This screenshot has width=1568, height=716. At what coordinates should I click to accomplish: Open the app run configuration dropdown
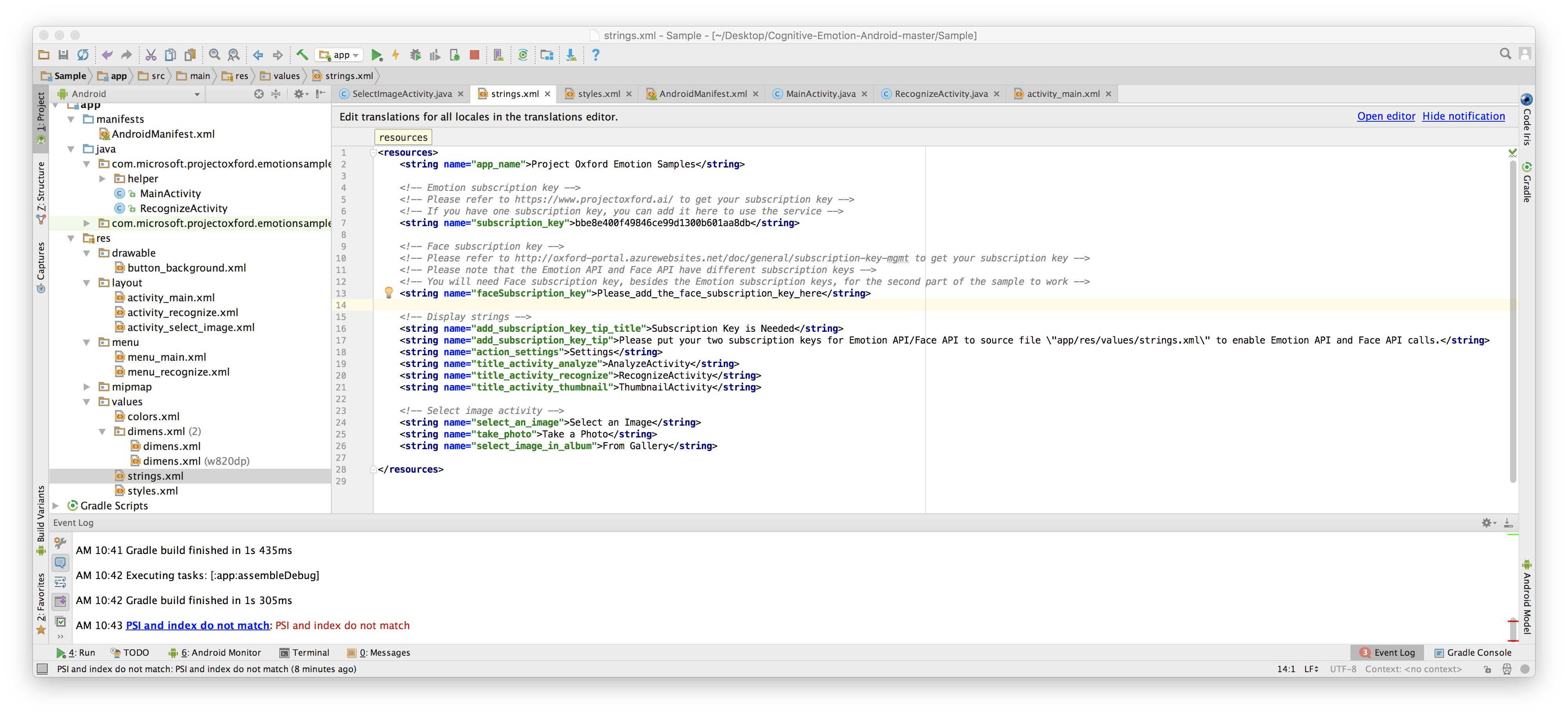tap(339, 55)
